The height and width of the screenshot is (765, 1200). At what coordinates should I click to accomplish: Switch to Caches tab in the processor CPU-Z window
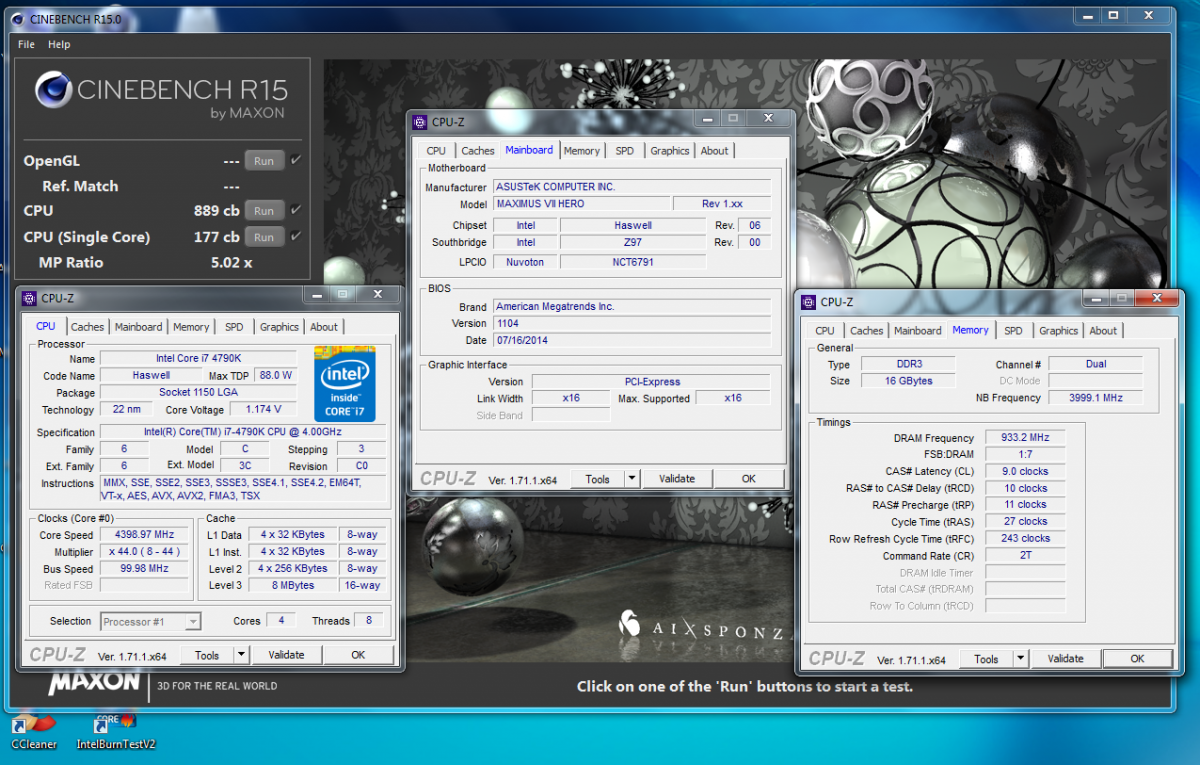pyautogui.click(x=87, y=327)
